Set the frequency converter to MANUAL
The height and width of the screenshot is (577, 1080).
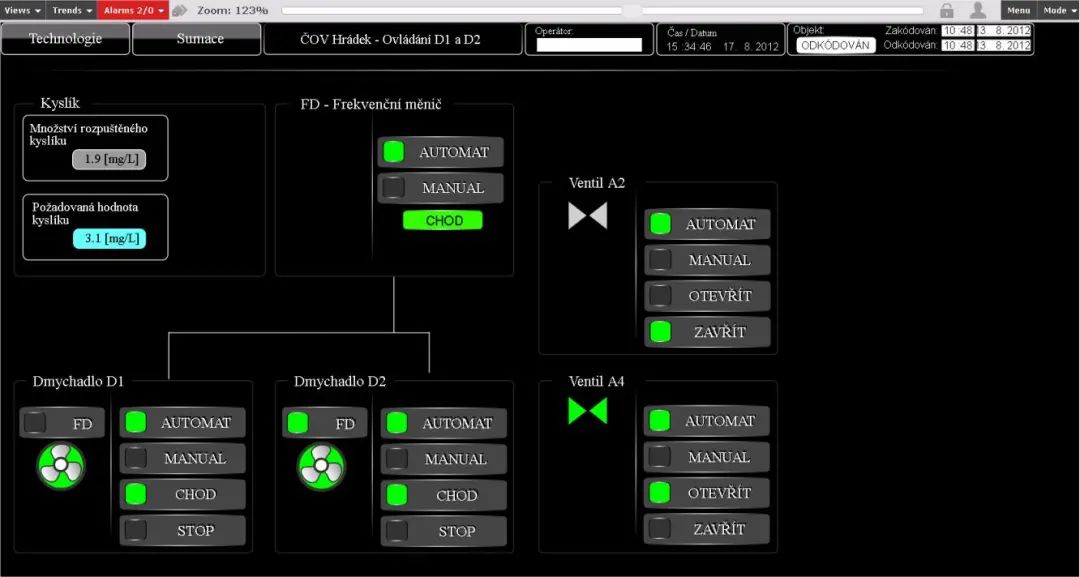(441, 188)
